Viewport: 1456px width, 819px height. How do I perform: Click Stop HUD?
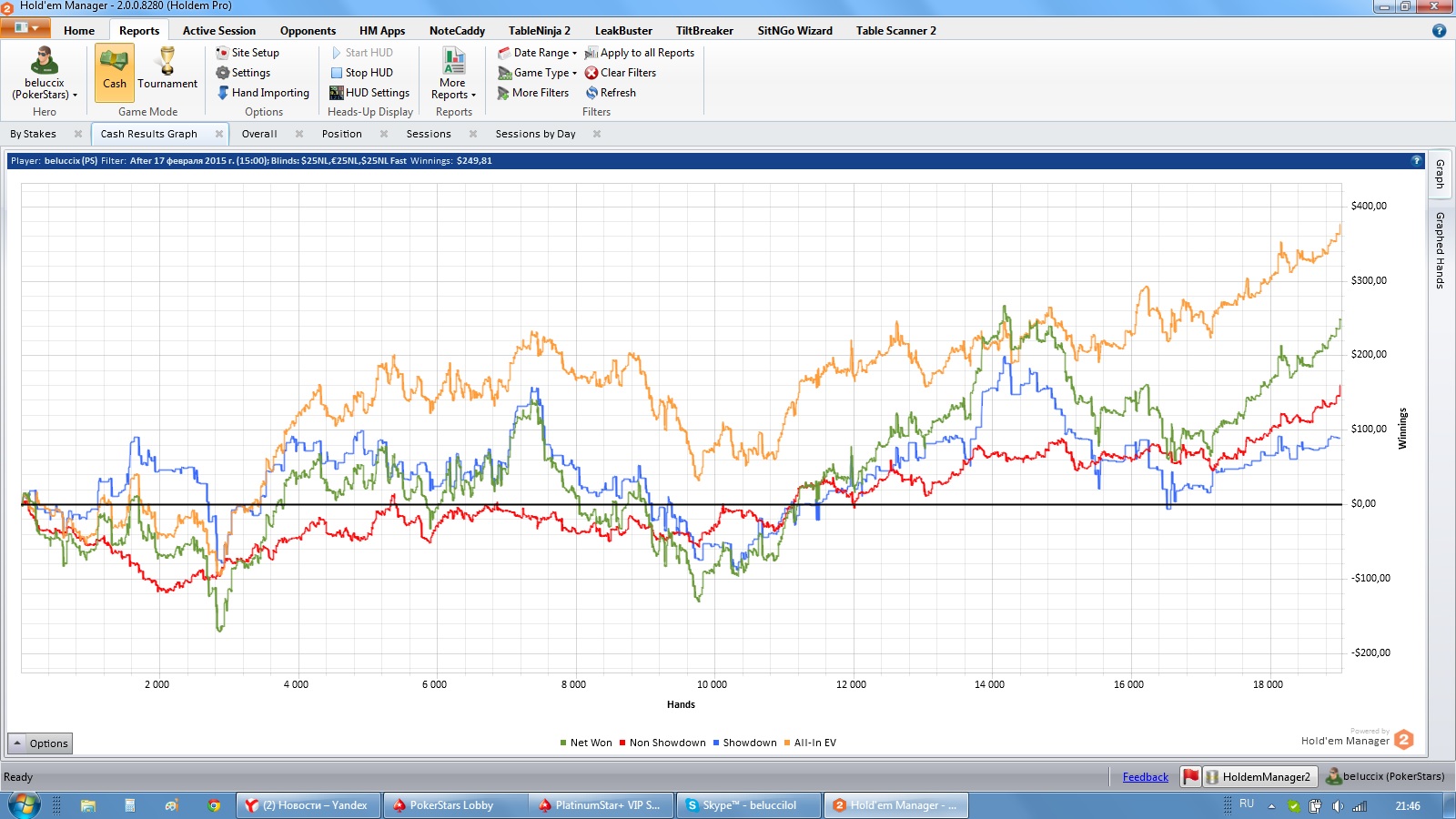point(361,73)
